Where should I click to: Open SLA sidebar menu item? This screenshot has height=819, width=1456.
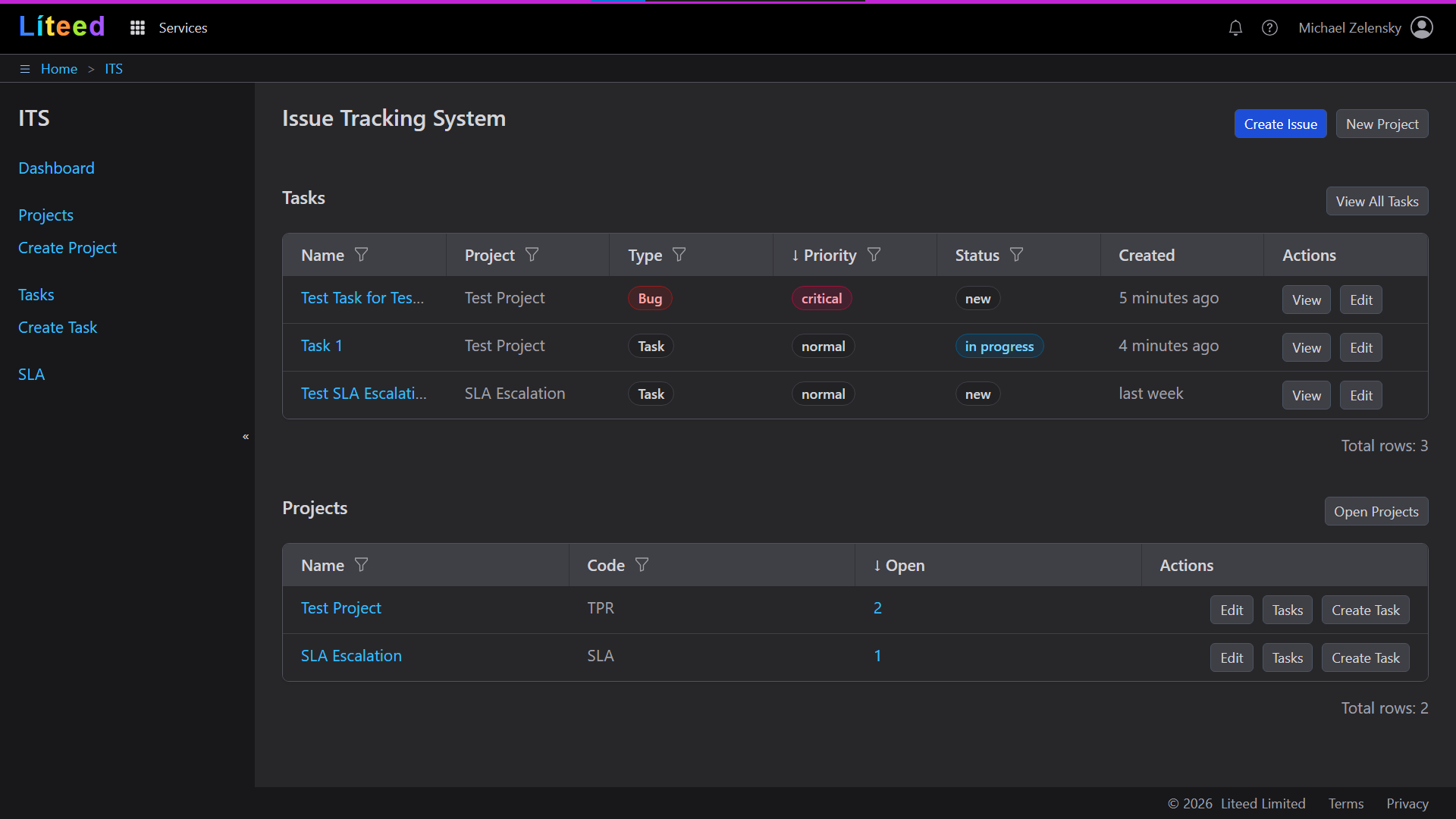click(x=31, y=375)
